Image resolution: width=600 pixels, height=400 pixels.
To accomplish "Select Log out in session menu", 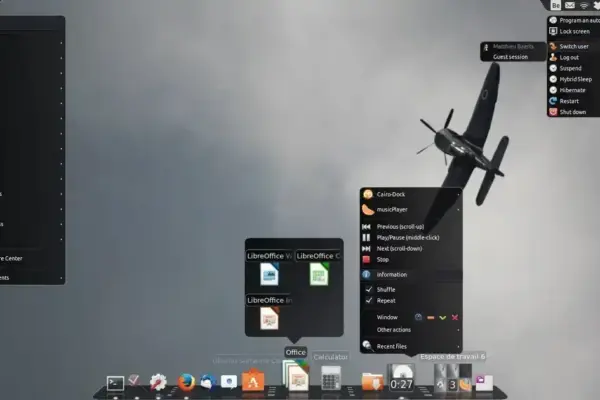I will pos(574,58).
